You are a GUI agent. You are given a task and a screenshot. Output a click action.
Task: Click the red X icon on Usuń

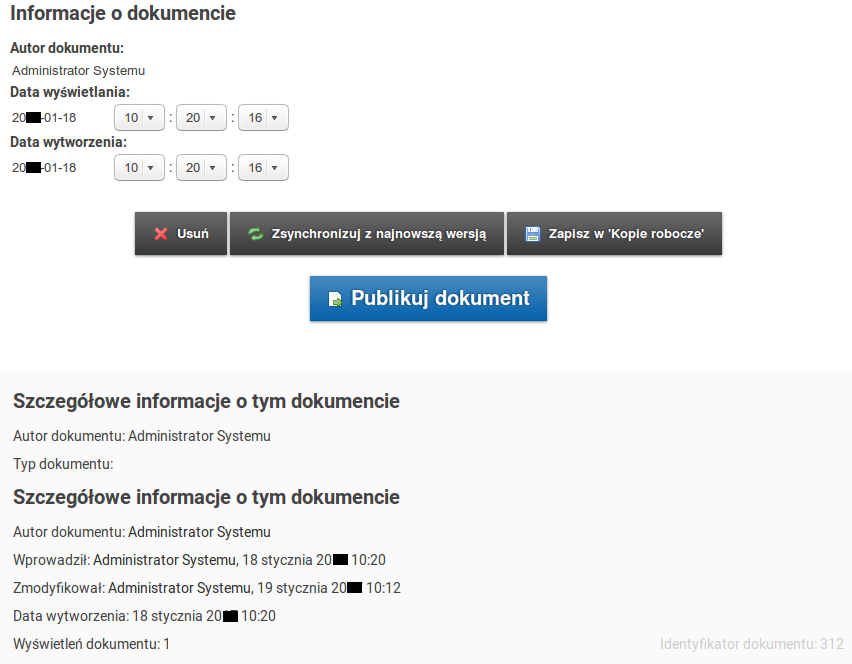pos(160,234)
